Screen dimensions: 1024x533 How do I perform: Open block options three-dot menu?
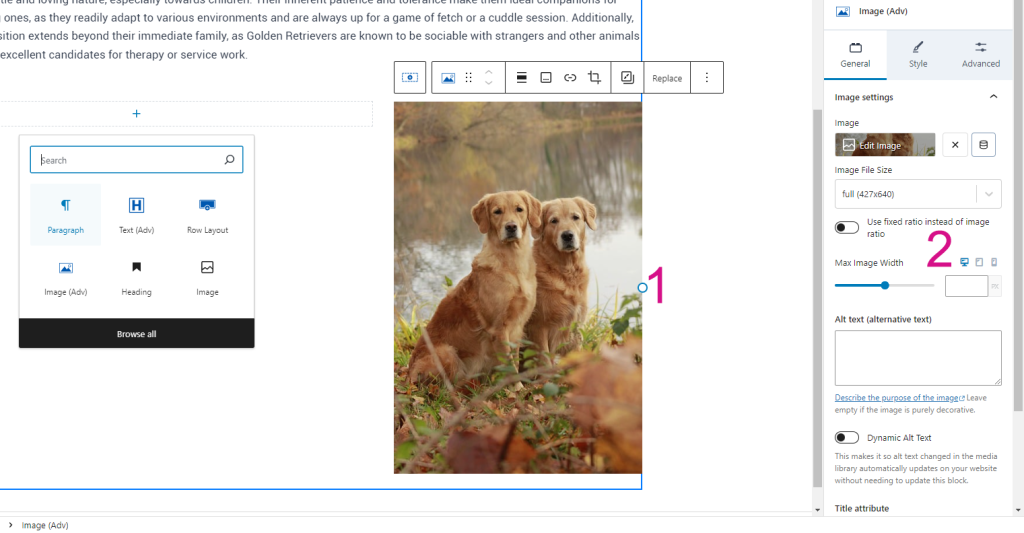coord(707,78)
